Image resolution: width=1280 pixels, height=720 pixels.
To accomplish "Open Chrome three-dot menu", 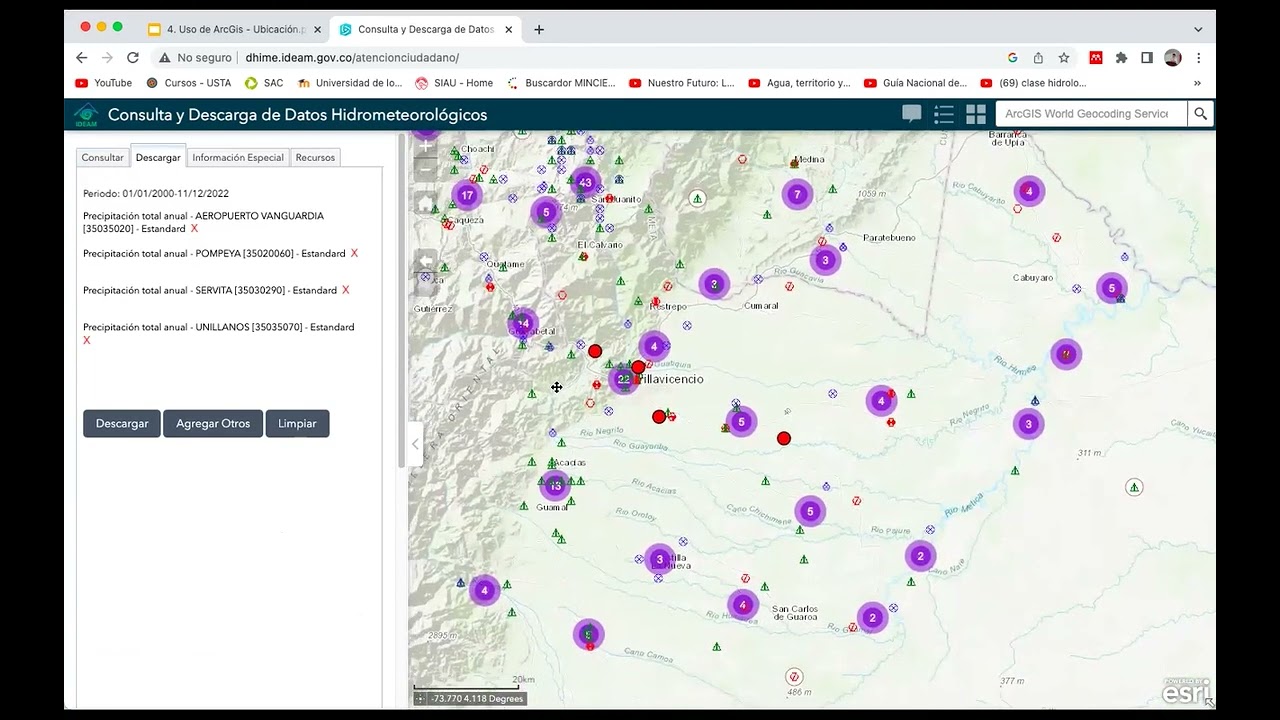I will (1198, 58).
